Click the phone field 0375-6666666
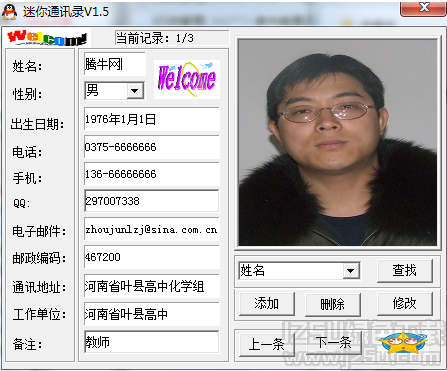 point(152,147)
